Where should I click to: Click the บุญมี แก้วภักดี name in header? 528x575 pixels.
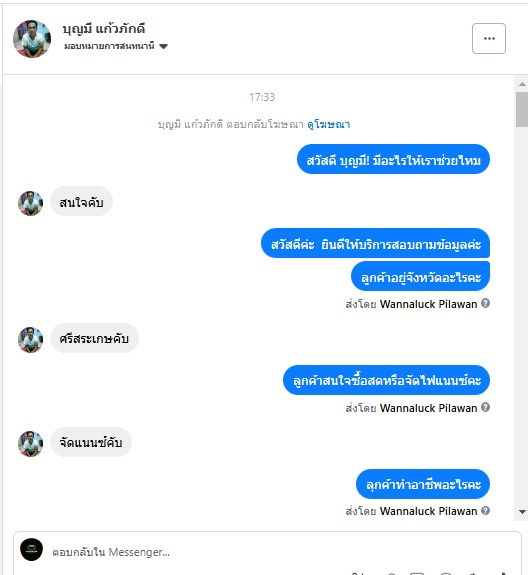(x=104, y=29)
